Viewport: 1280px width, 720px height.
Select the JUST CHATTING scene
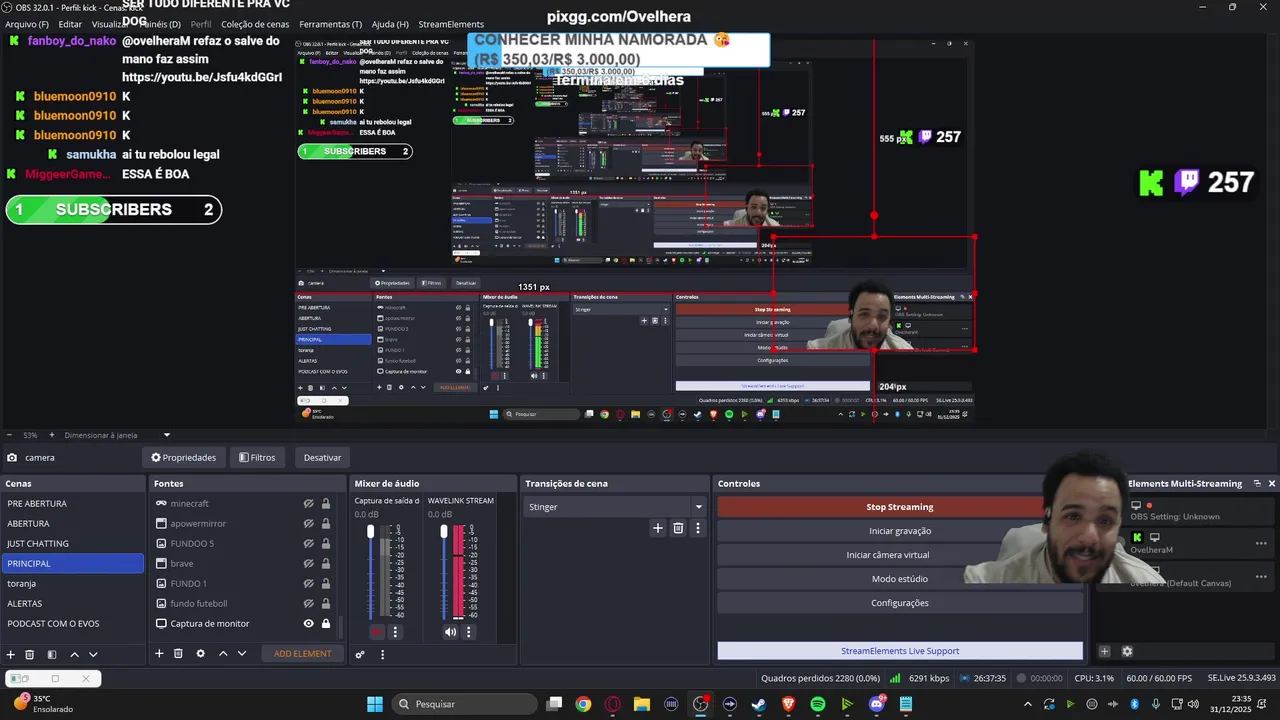74,544
